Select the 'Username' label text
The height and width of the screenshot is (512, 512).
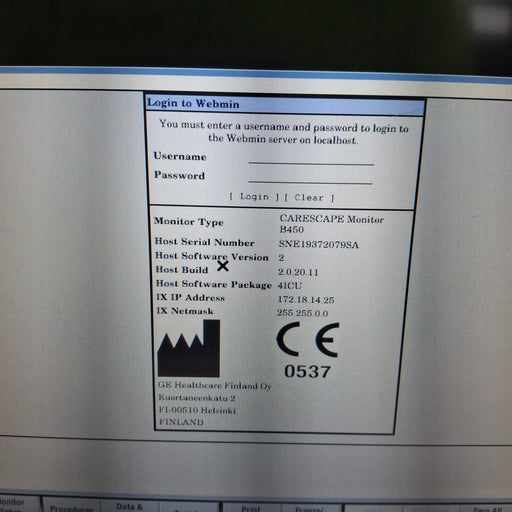pyautogui.click(x=180, y=156)
